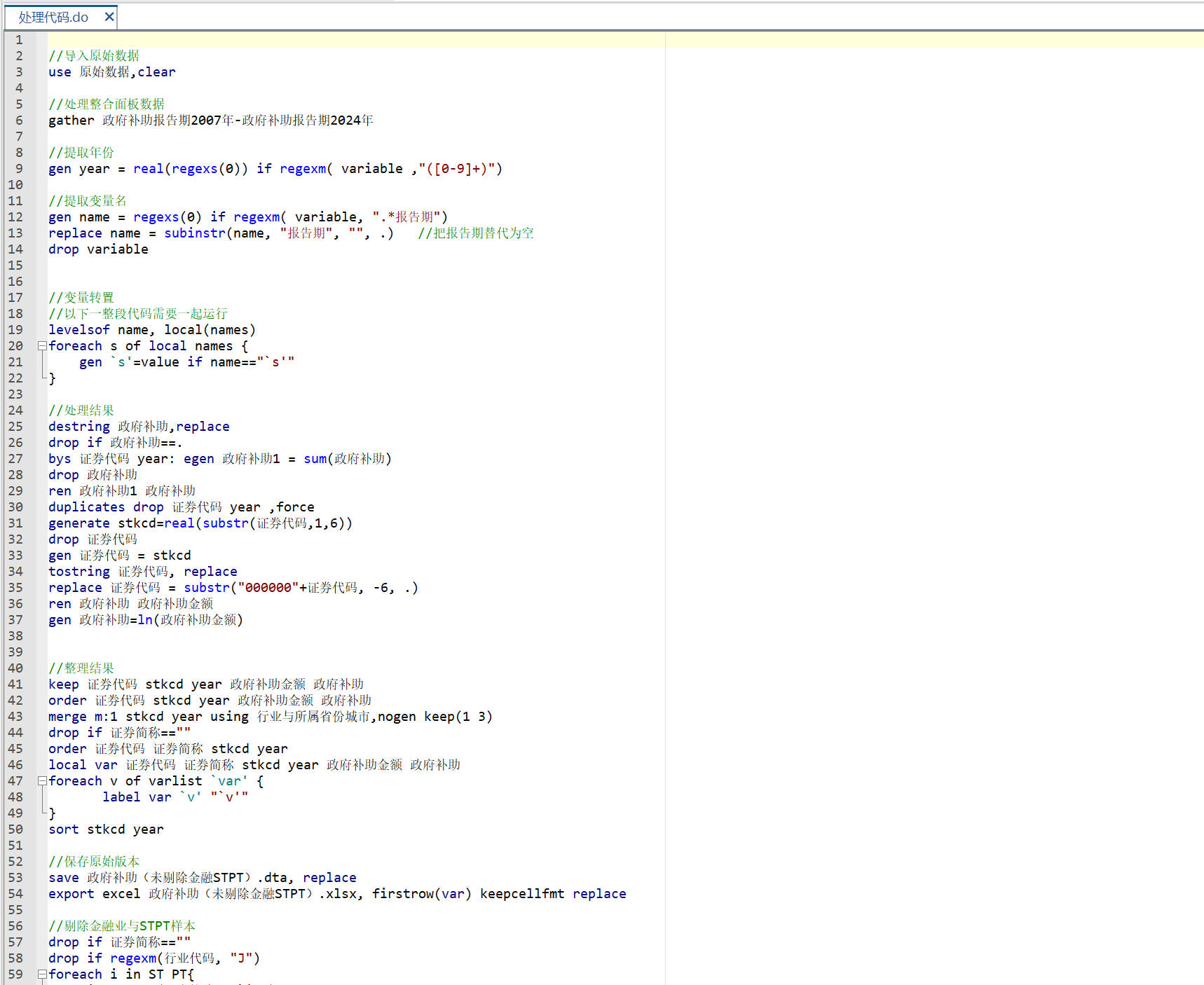Click 'sort' on the sort stkcd year line
The height and width of the screenshot is (985, 1204).
[63, 829]
